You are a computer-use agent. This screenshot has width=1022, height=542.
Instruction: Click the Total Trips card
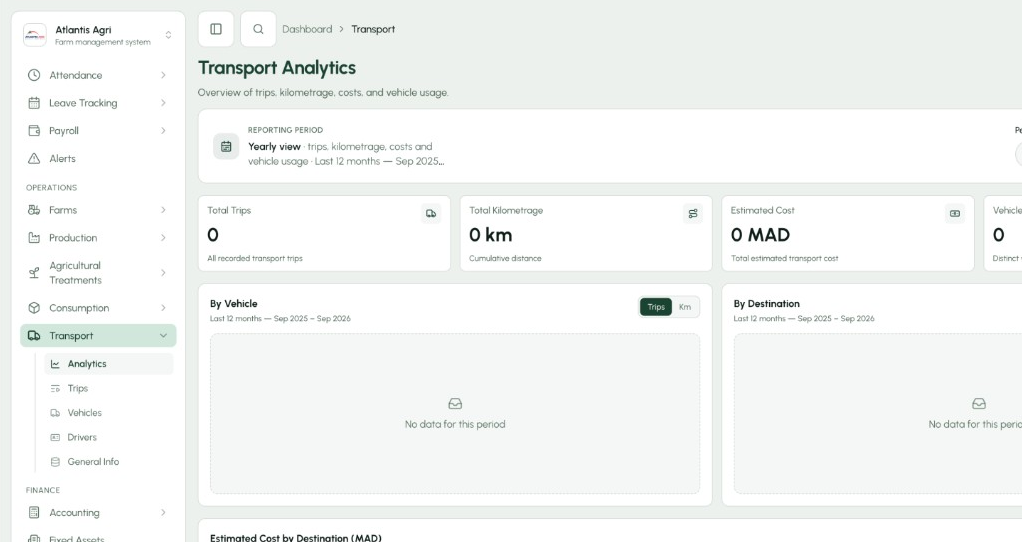click(x=324, y=233)
